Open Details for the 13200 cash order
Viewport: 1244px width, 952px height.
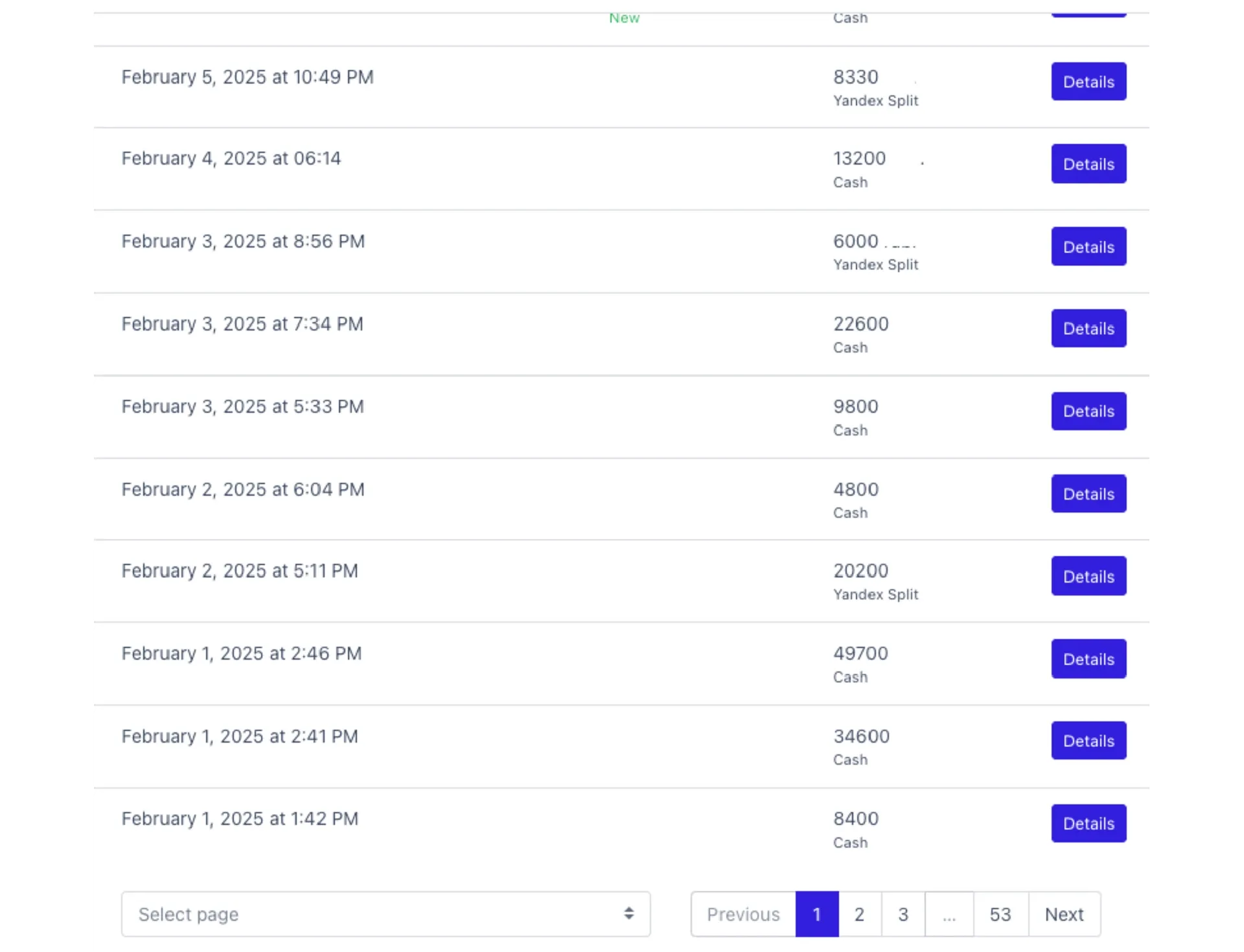(1088, 164)
